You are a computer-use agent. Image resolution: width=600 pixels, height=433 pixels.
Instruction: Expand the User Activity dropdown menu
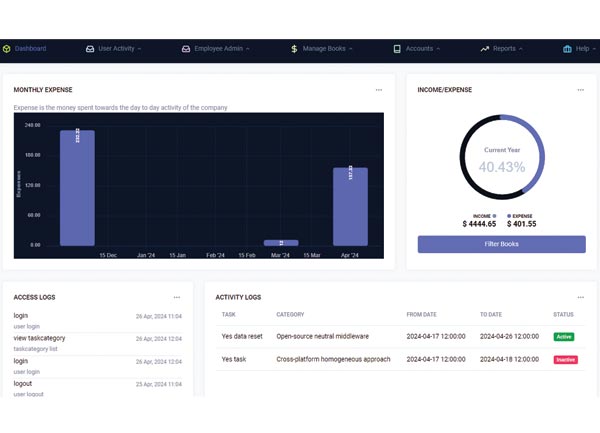point(120,48)
